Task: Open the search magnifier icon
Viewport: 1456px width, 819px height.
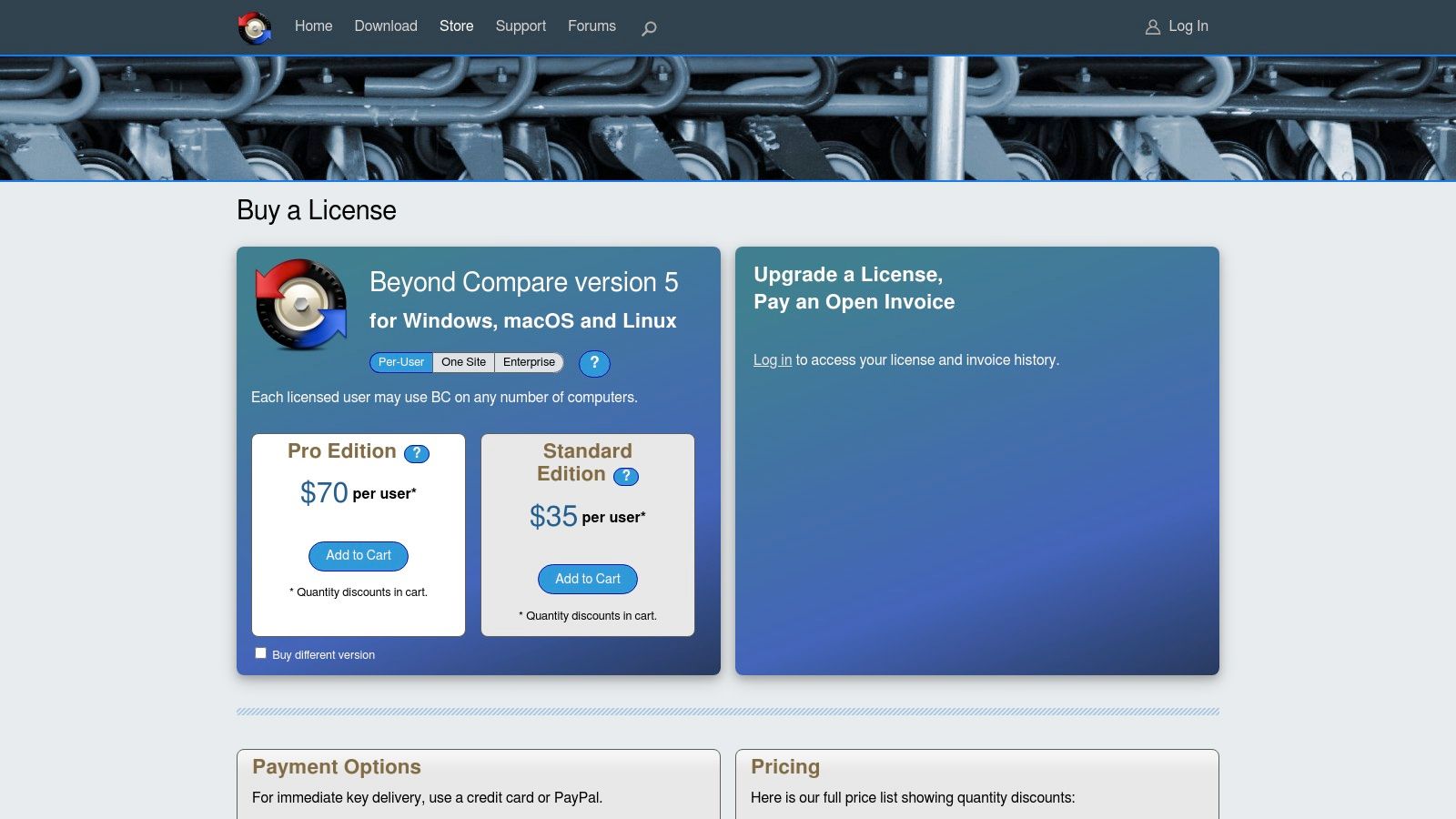Action: click(647, 28)
